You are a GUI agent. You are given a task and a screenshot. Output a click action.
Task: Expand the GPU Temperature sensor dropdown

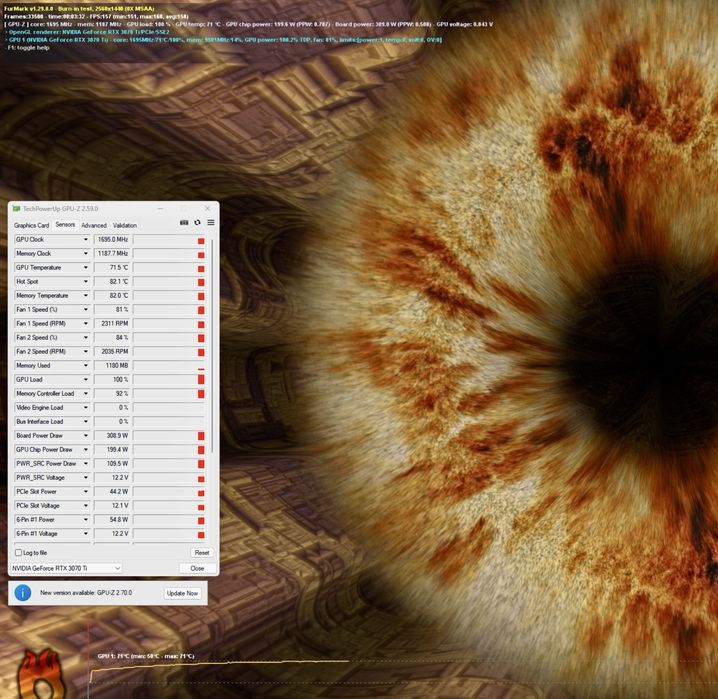point(86,267)
